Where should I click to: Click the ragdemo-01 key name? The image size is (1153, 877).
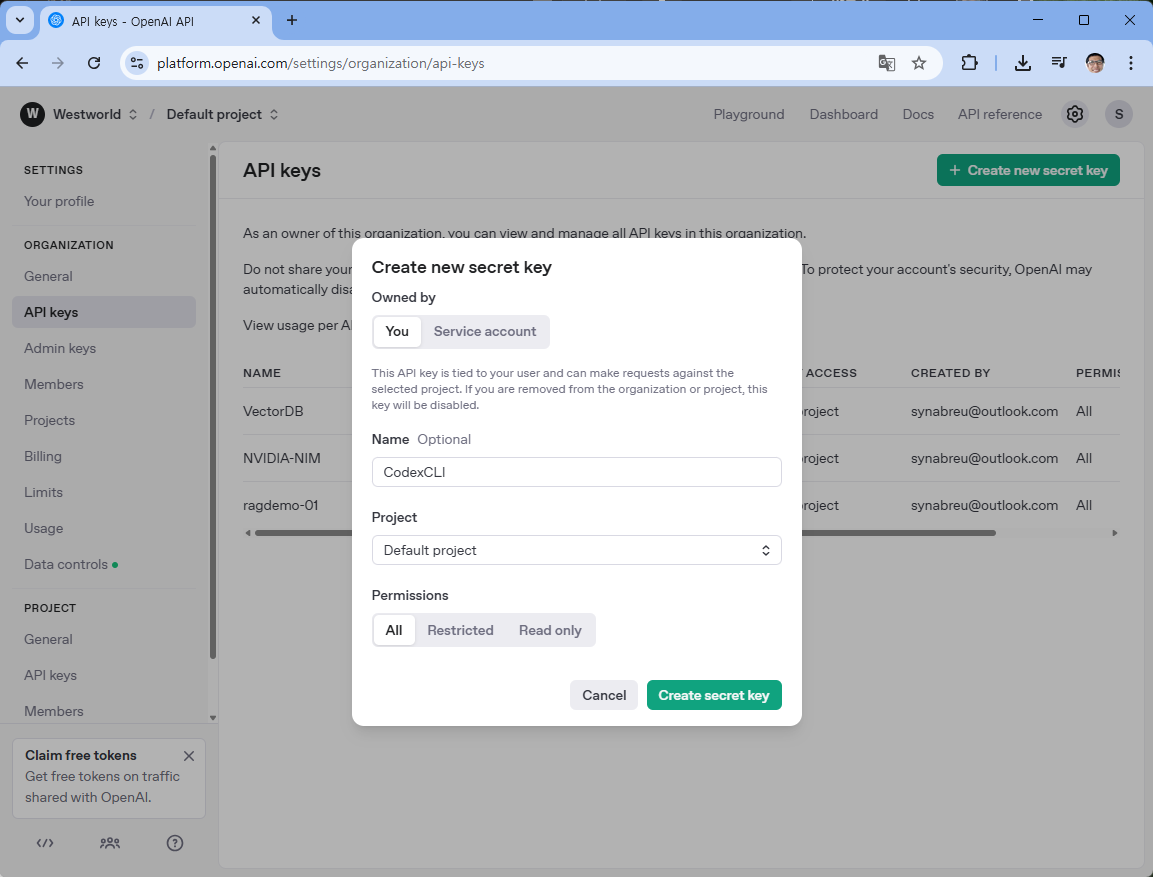[280, 505]
